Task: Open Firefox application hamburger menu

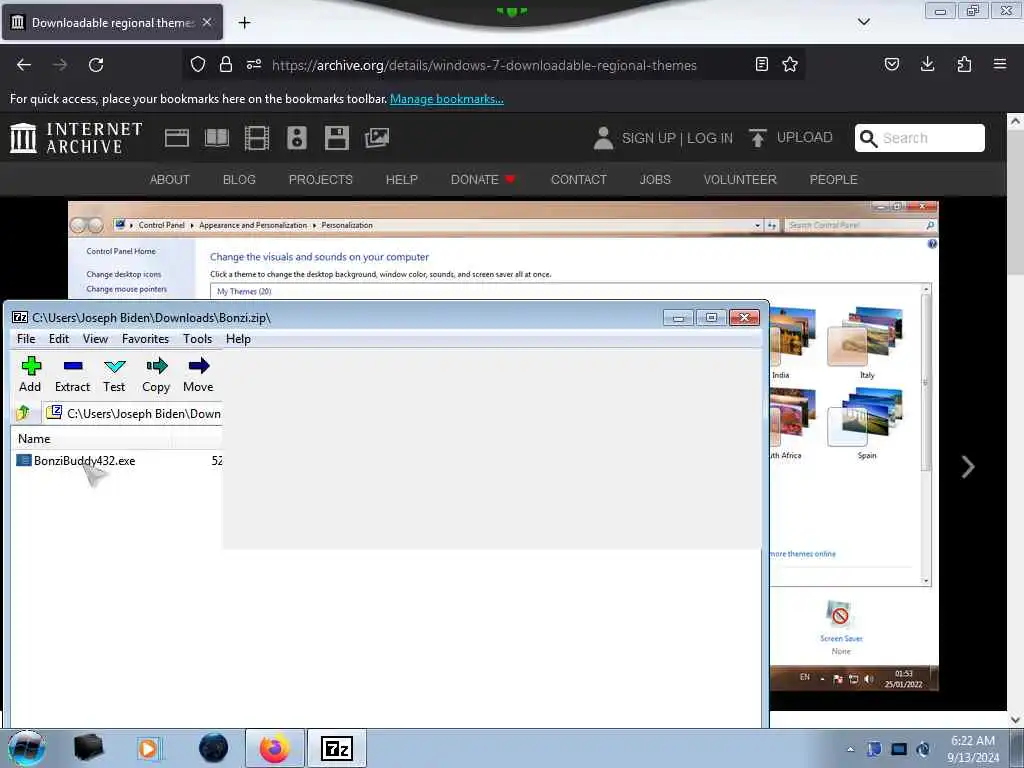Action: click(1000, 65)
